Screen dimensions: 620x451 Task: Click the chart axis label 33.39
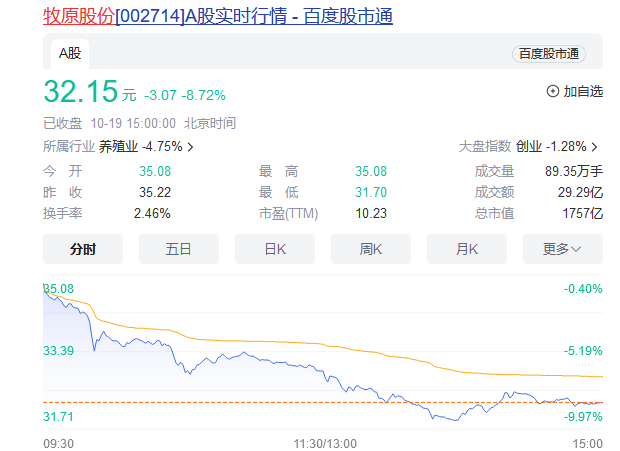(x=59, y=351)
